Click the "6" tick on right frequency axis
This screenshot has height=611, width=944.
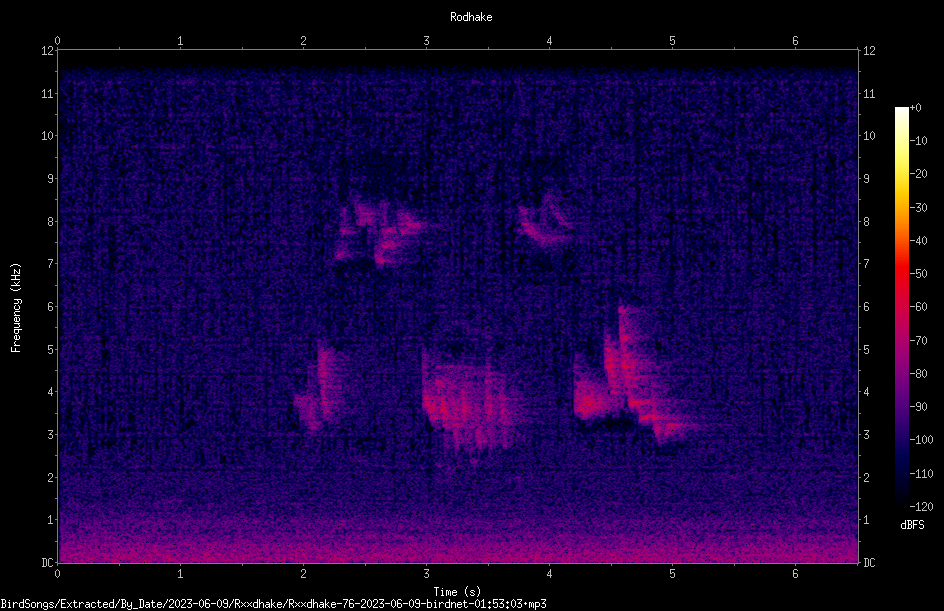(x=866, y=306)
